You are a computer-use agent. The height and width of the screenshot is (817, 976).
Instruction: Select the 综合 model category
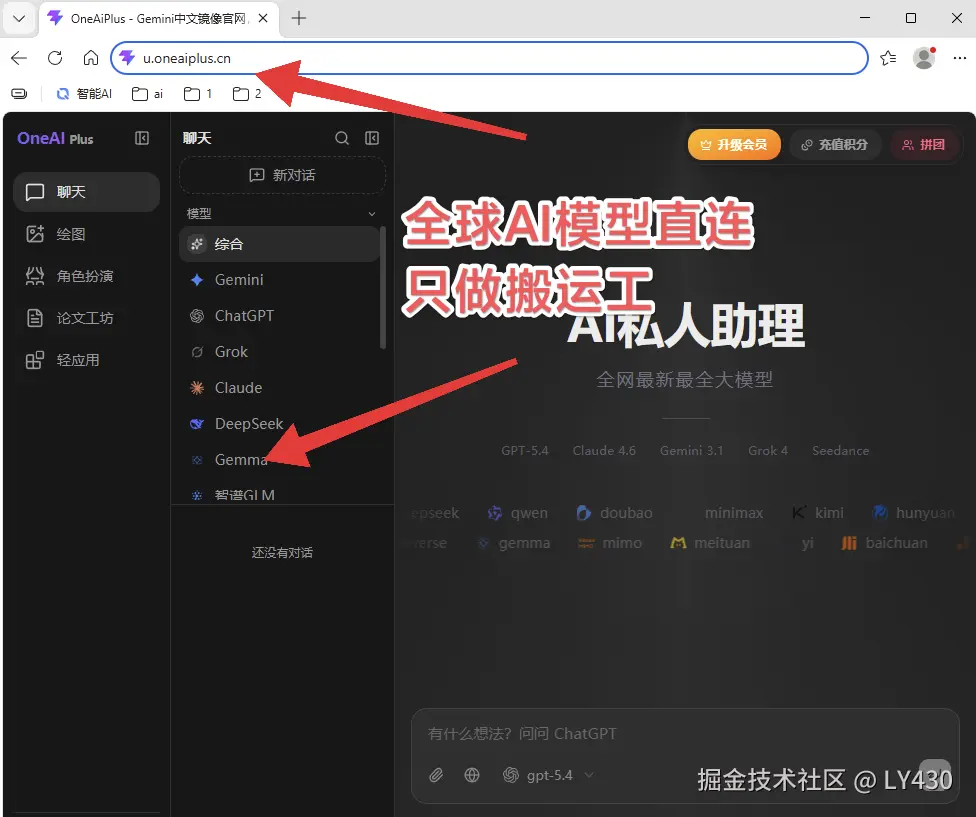279,244
